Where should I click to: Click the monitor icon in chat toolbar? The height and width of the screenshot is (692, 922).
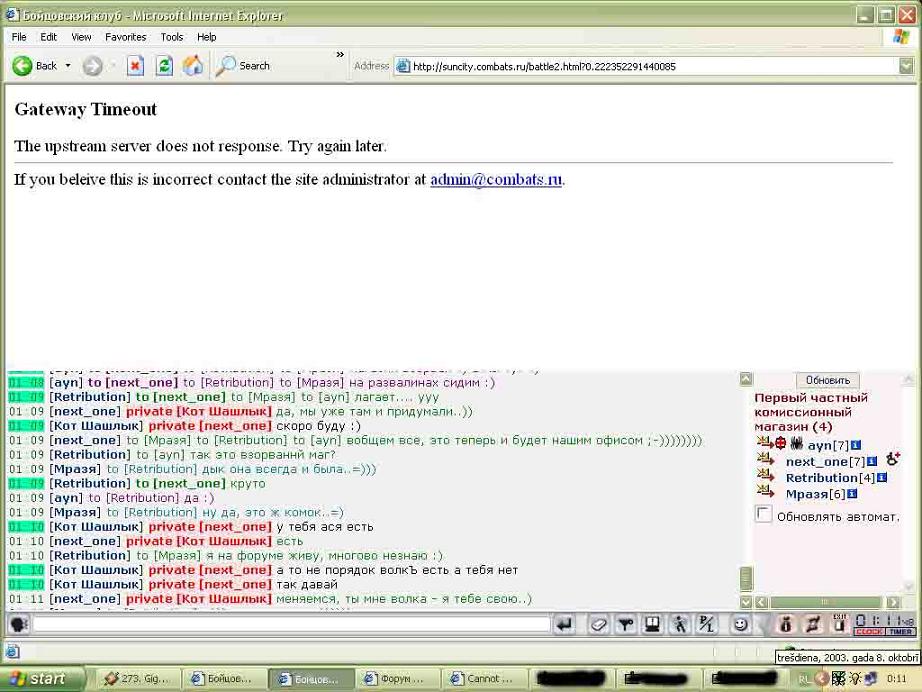(652, 624)
